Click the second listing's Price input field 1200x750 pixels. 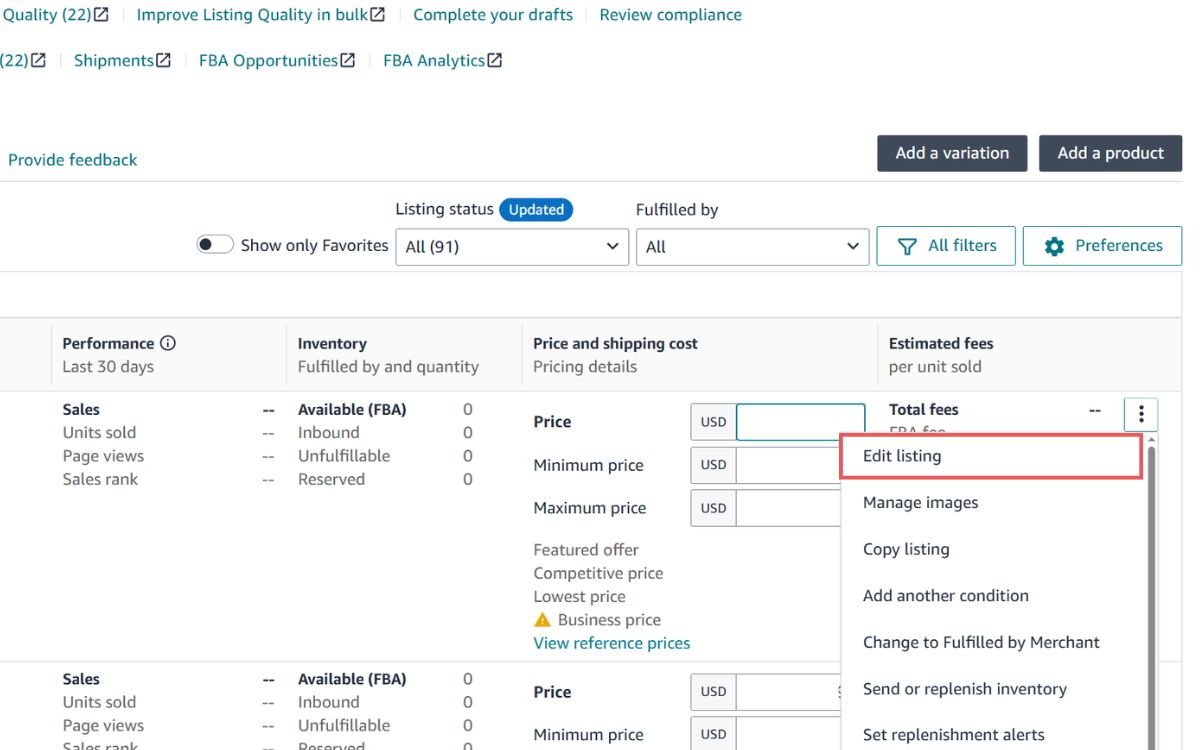click(789, 691)
